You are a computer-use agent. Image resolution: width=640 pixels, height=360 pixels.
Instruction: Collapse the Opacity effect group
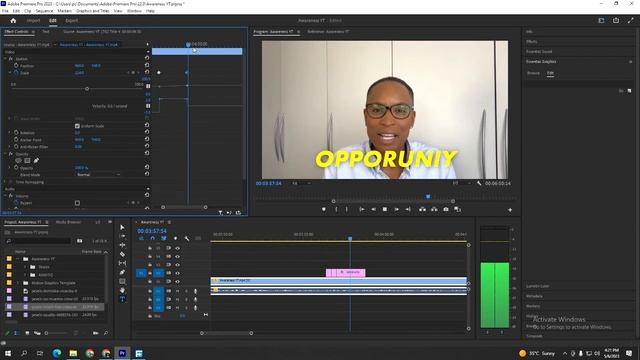click(6, 154)
